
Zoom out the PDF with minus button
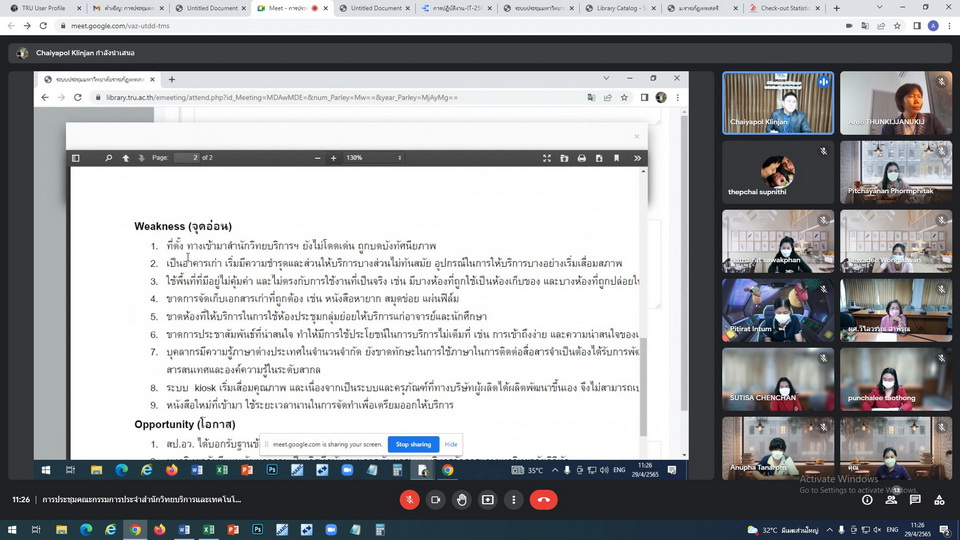[x=317, y=158]
